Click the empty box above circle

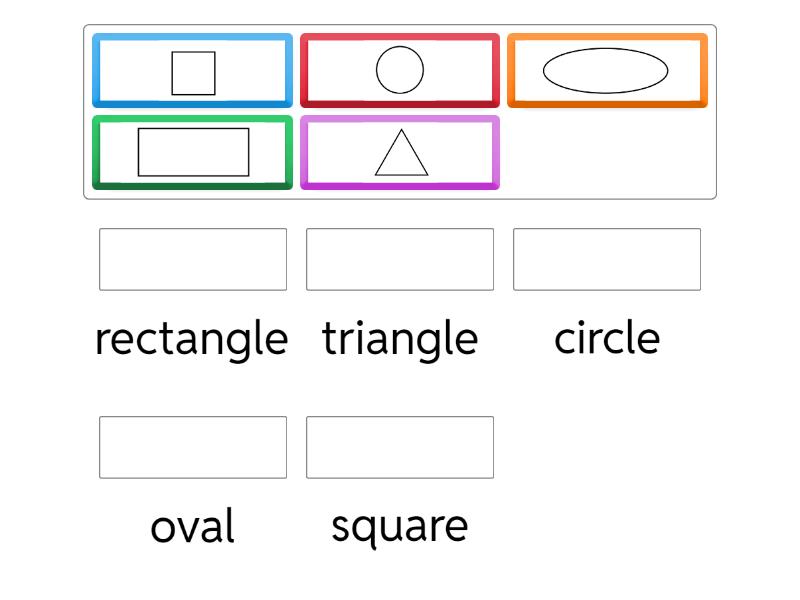[607, 260]
